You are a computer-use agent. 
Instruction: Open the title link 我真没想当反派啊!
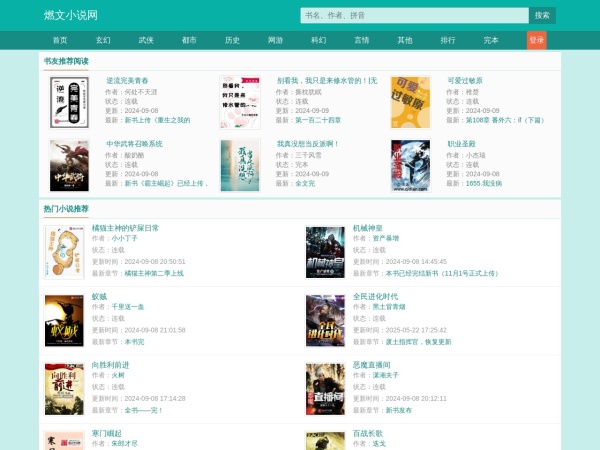tap(308, 144)
